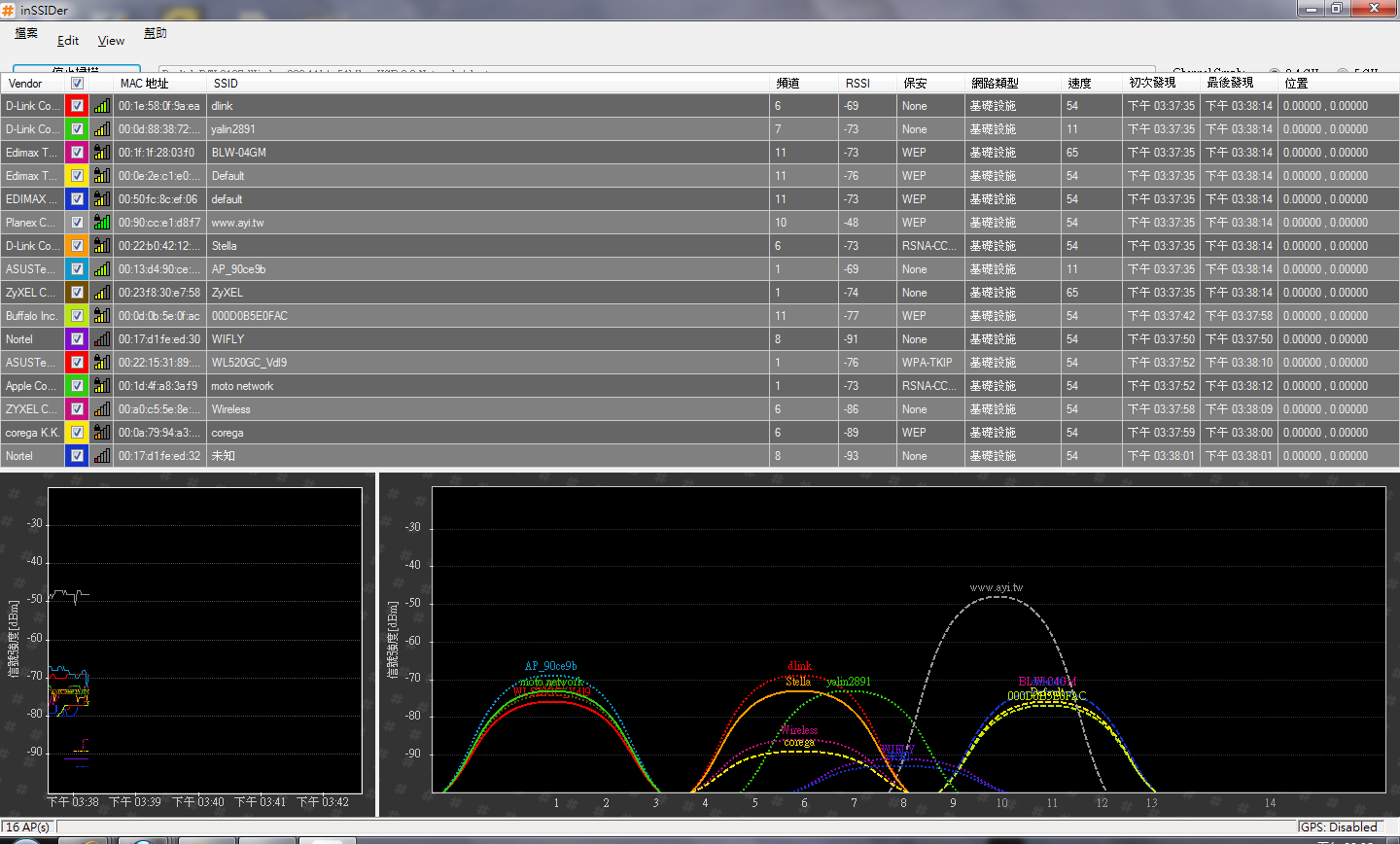Sort by the 保安 column header

tap(930, 84)
